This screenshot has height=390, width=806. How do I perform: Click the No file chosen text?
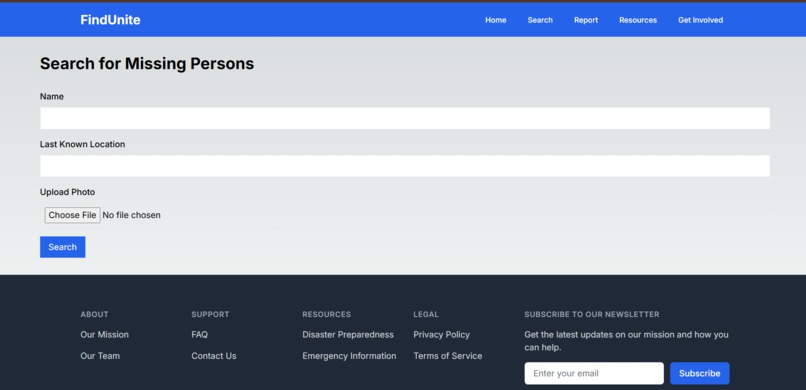(132, 215)
